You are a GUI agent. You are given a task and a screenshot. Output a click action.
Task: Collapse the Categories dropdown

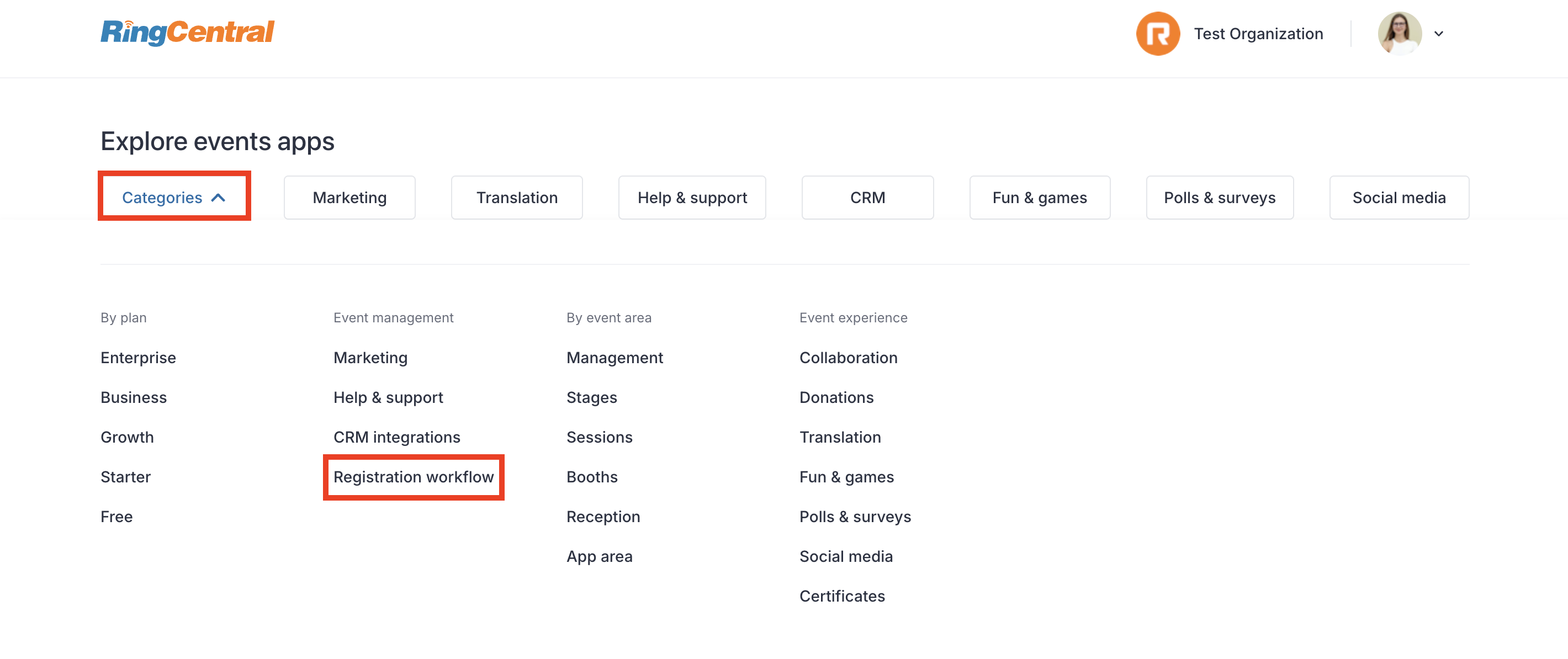[174, 197]
